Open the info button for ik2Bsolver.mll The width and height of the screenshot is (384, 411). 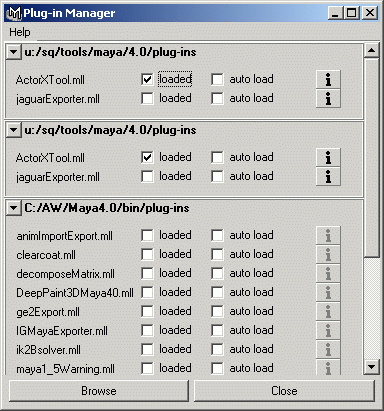[x=328, y=349]
